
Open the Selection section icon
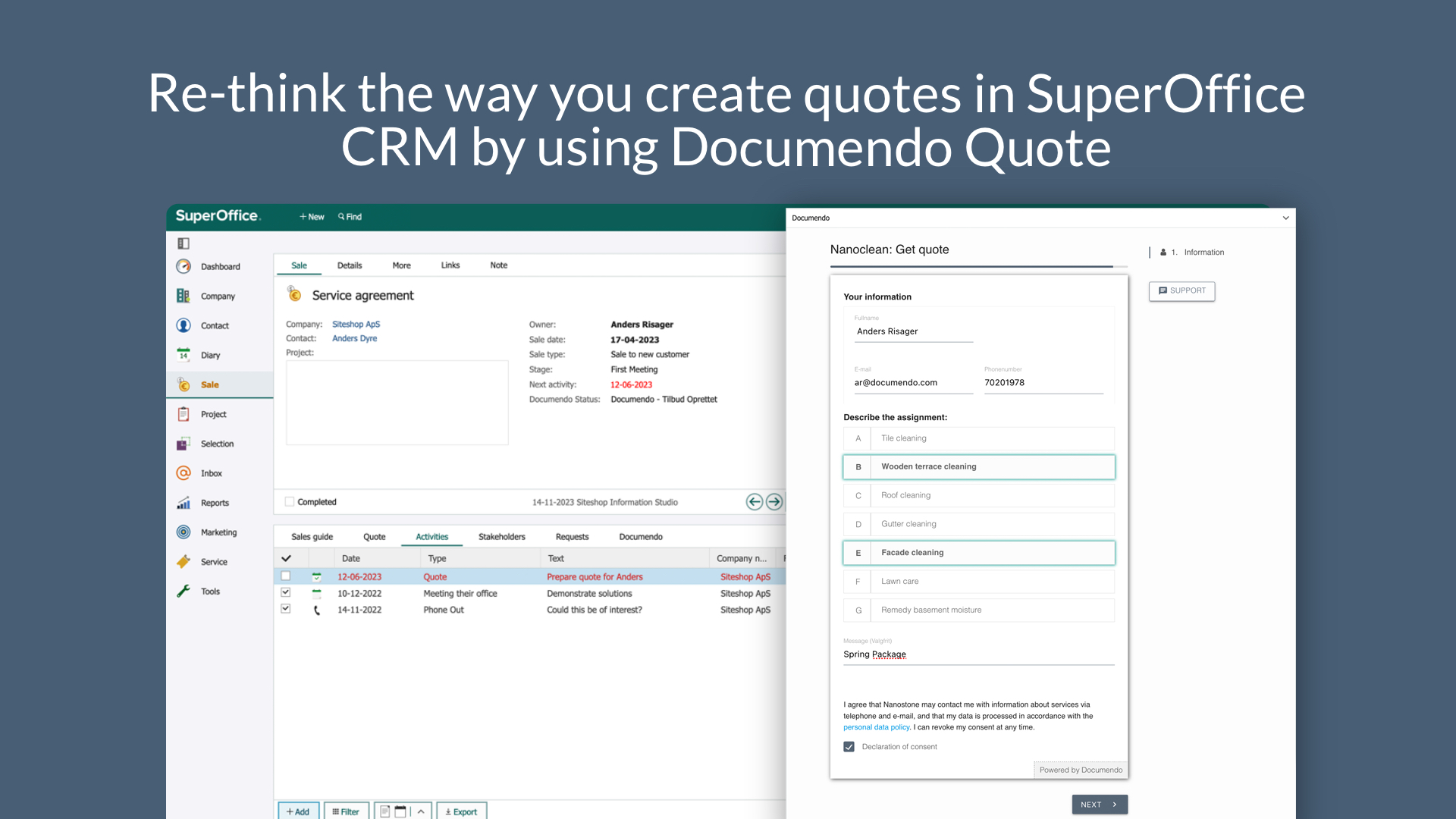tap(184, 444)
